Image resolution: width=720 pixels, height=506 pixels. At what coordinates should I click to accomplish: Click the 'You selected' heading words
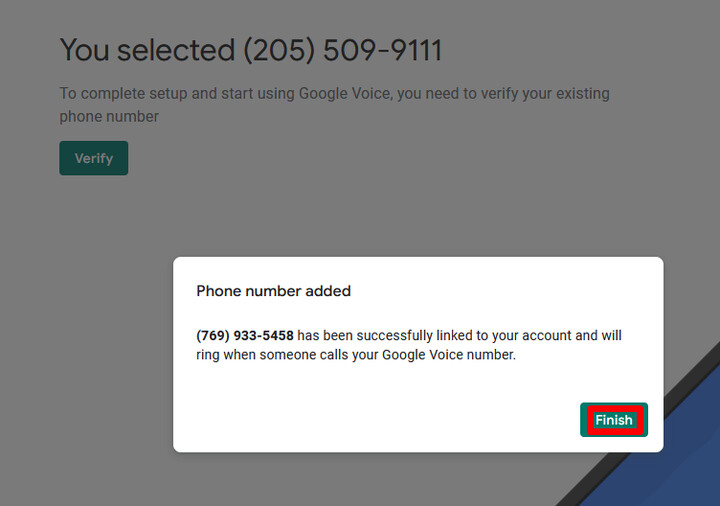(147, 50)
